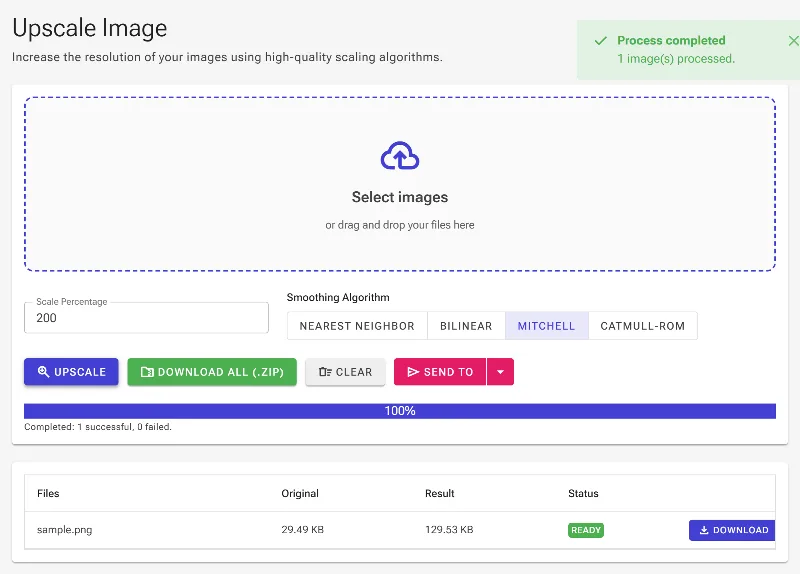The image size is (800, 574).
Task: Click the Status column header
Action: [x=583, y=493]
